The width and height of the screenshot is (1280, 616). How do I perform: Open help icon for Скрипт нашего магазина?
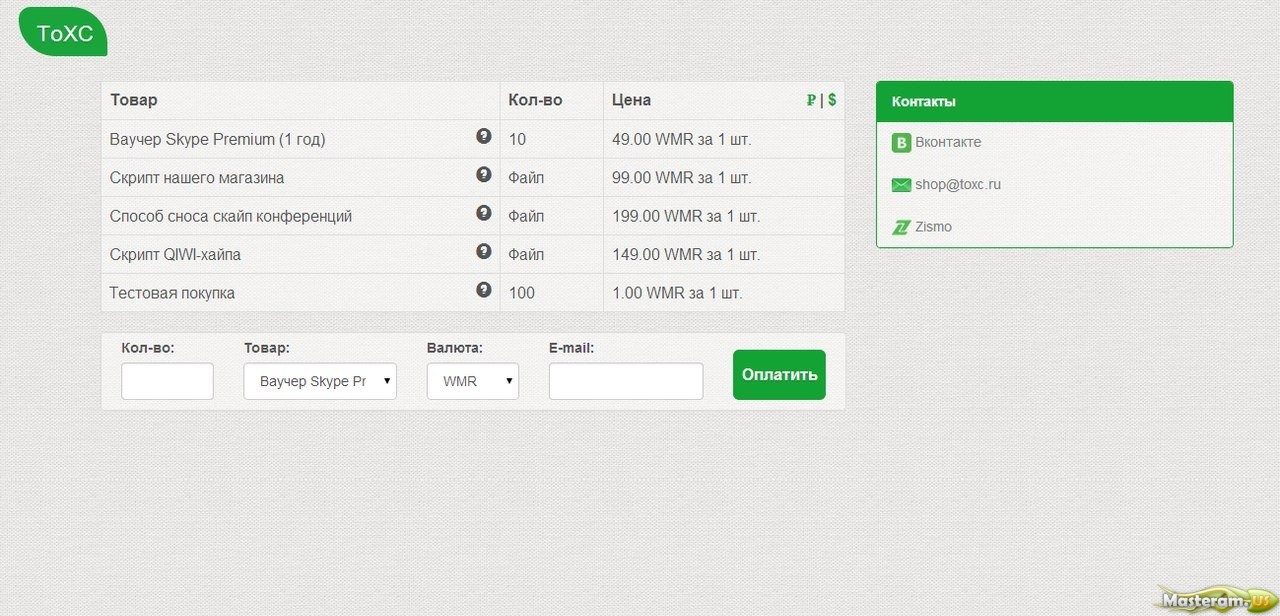click(x=484, y=174)
